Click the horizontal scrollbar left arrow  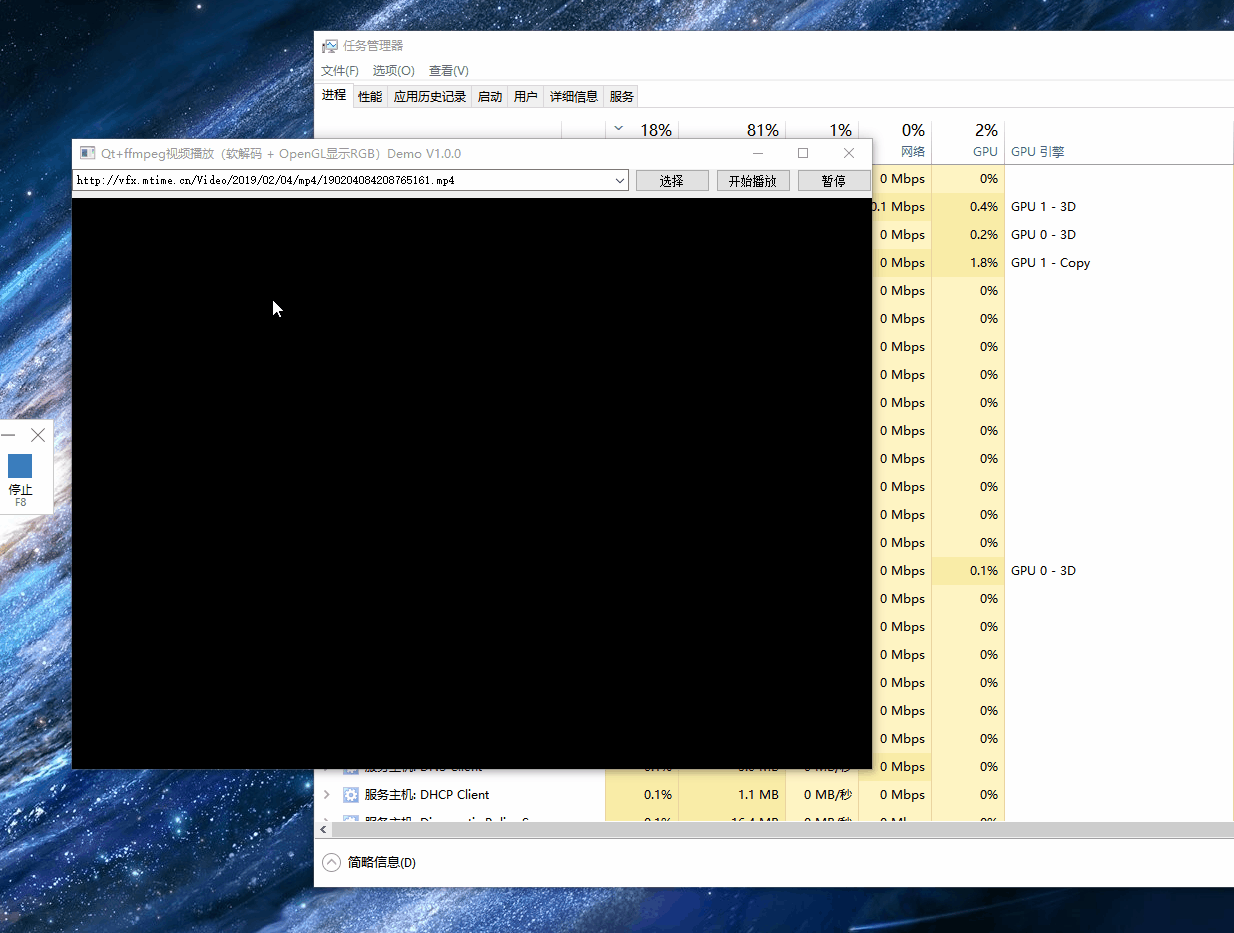tap(323, 831)
